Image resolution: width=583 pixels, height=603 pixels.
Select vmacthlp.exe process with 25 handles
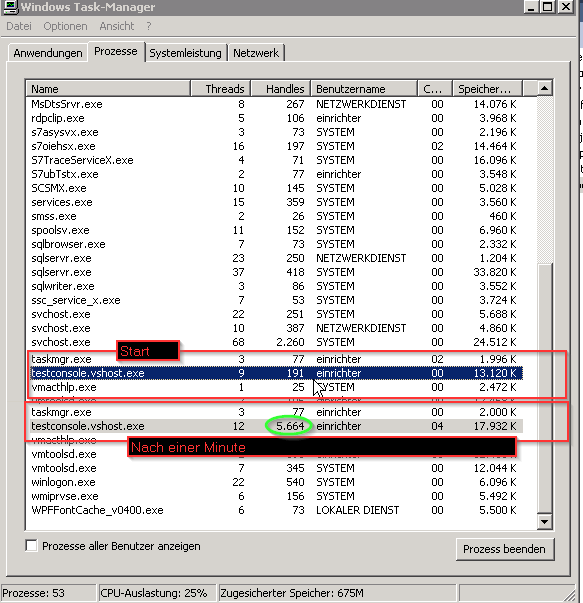[x=274, y=387]
